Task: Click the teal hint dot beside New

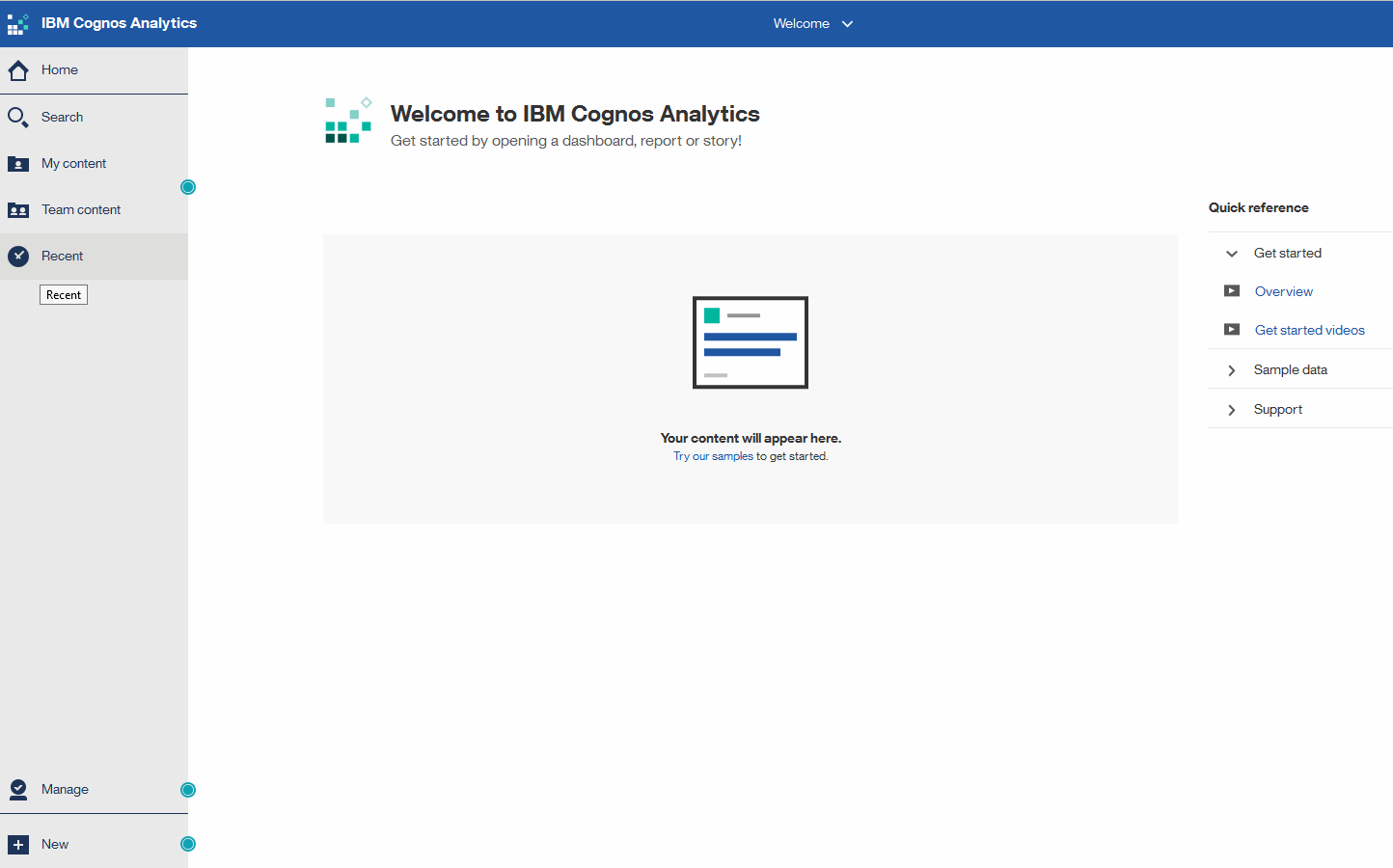Action: 188,844
